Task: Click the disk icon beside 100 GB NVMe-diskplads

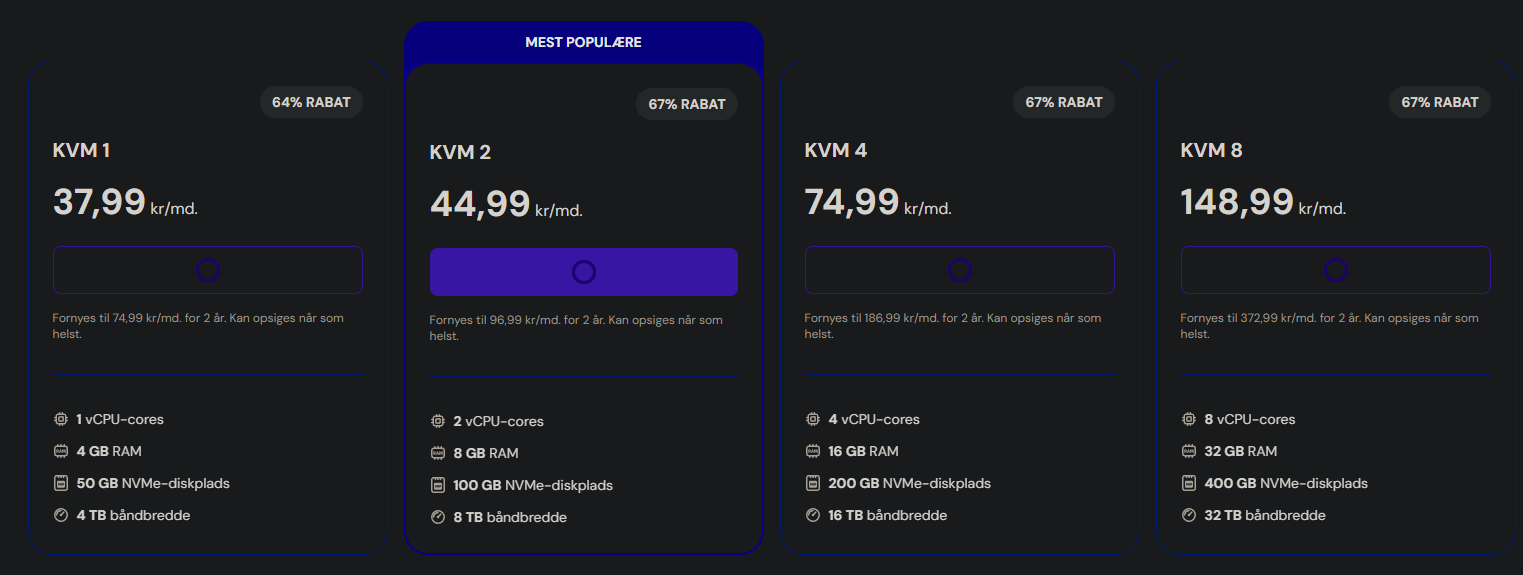Action: 437,486
